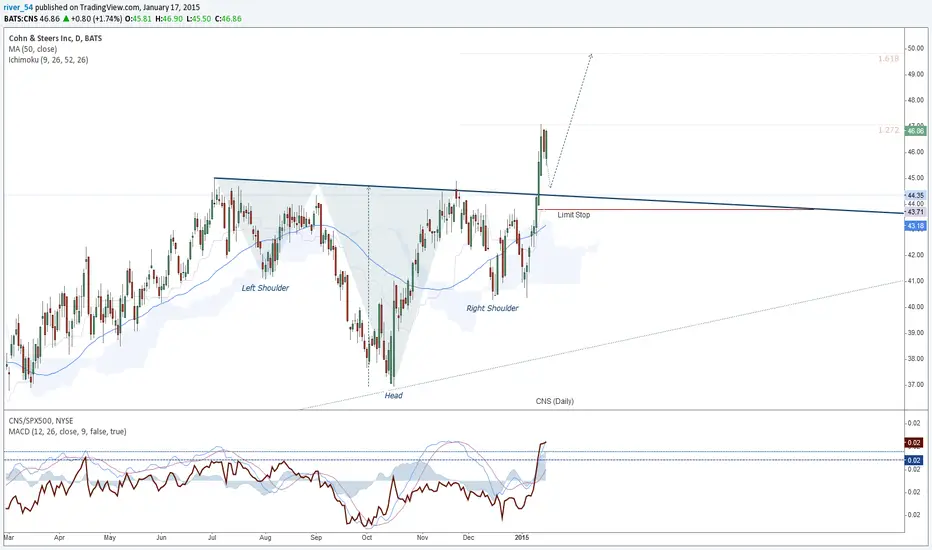
Task: Click the blue 0.02 MACD value tag
Action: point(914,460)
